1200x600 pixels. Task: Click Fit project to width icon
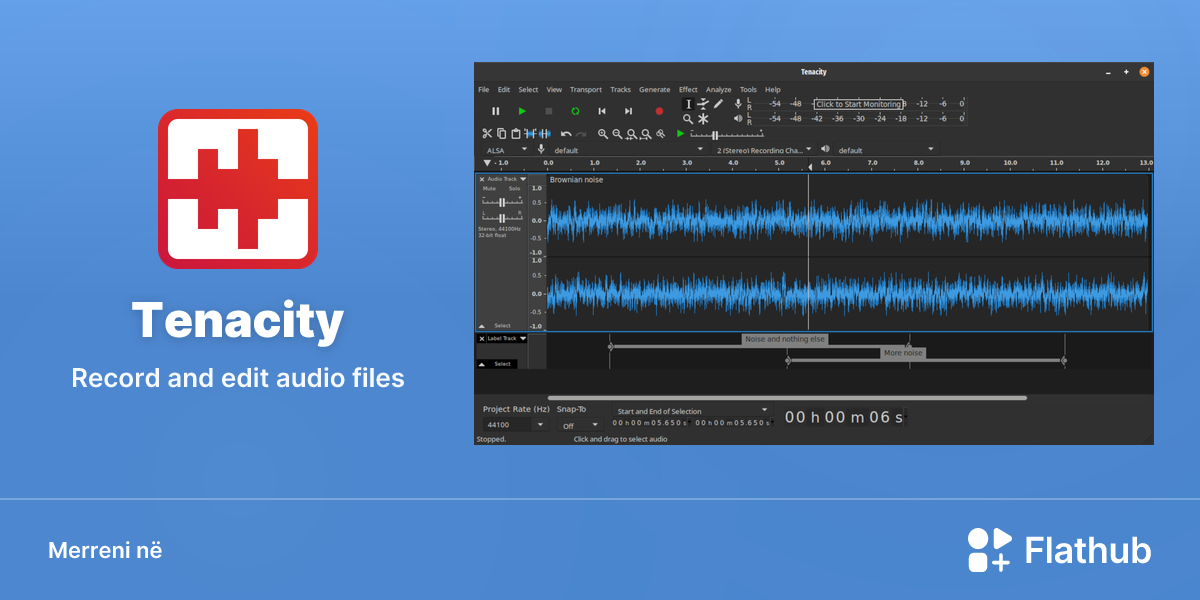coord(646,133)
